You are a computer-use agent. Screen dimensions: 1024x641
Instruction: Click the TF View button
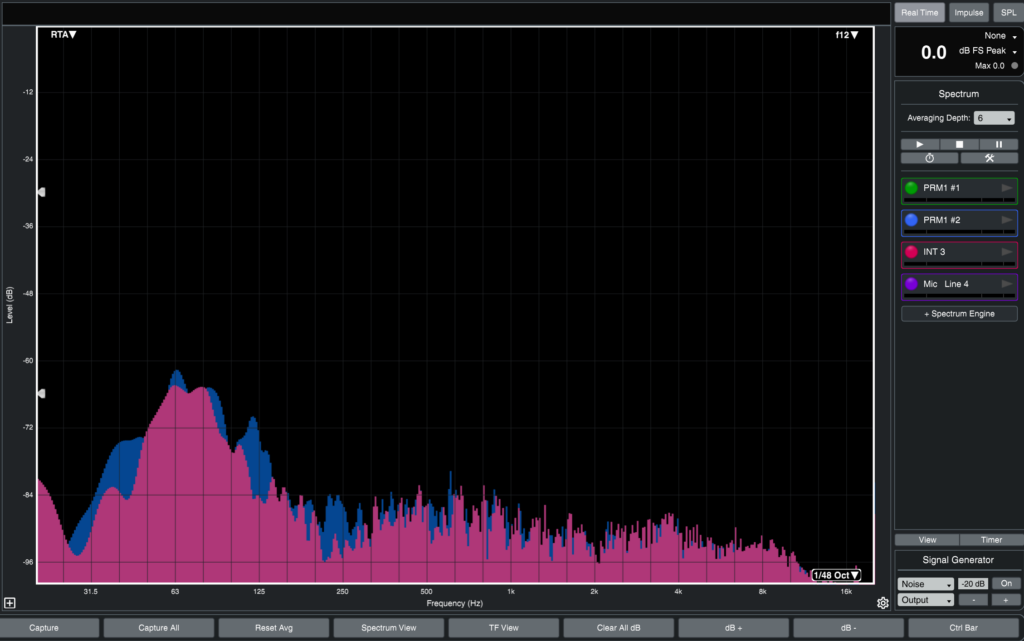click(x=504, y=628)
